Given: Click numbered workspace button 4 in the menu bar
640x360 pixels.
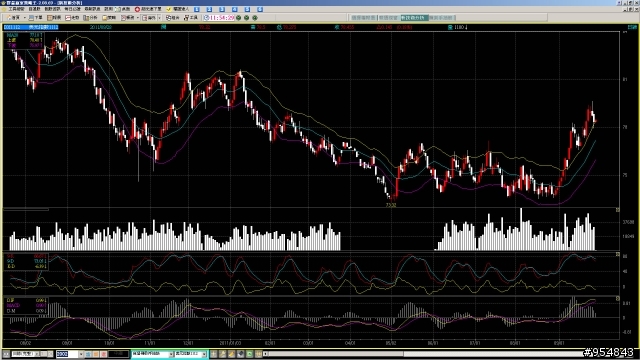Looking at the screenshot, I should pyautogui.click(x=235, y=9).
